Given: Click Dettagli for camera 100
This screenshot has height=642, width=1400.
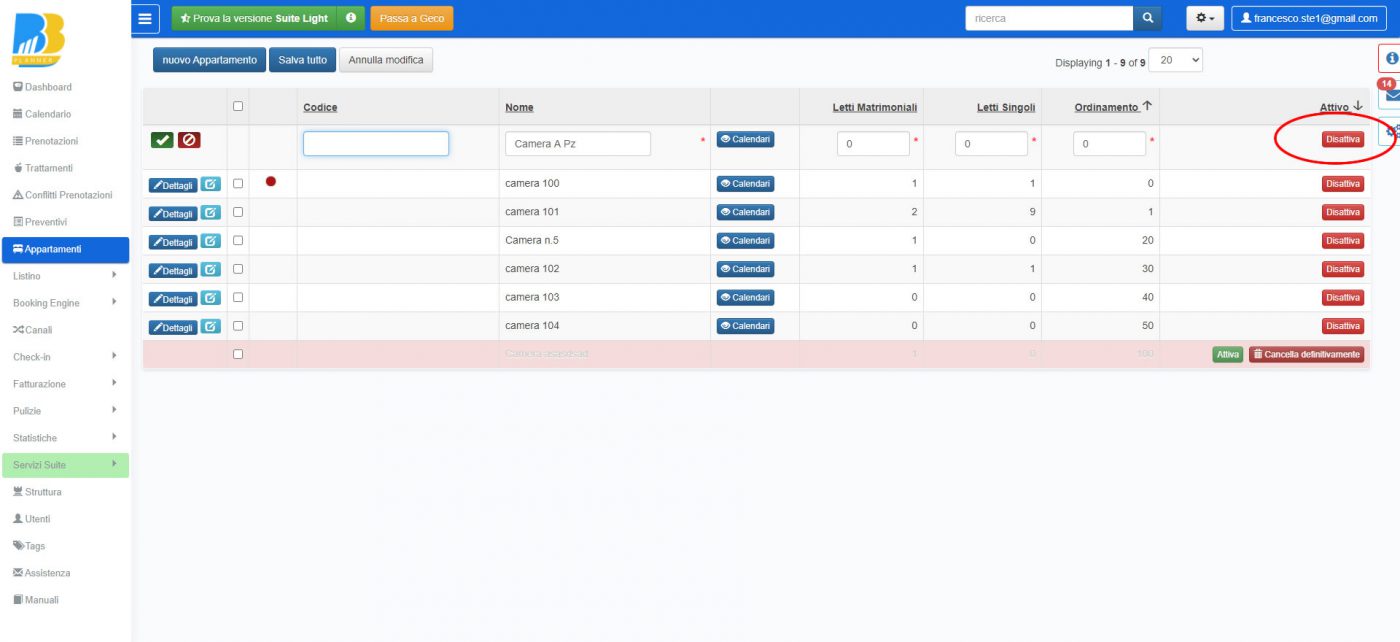Looking at the screenshot, I should tap(173, 185).
